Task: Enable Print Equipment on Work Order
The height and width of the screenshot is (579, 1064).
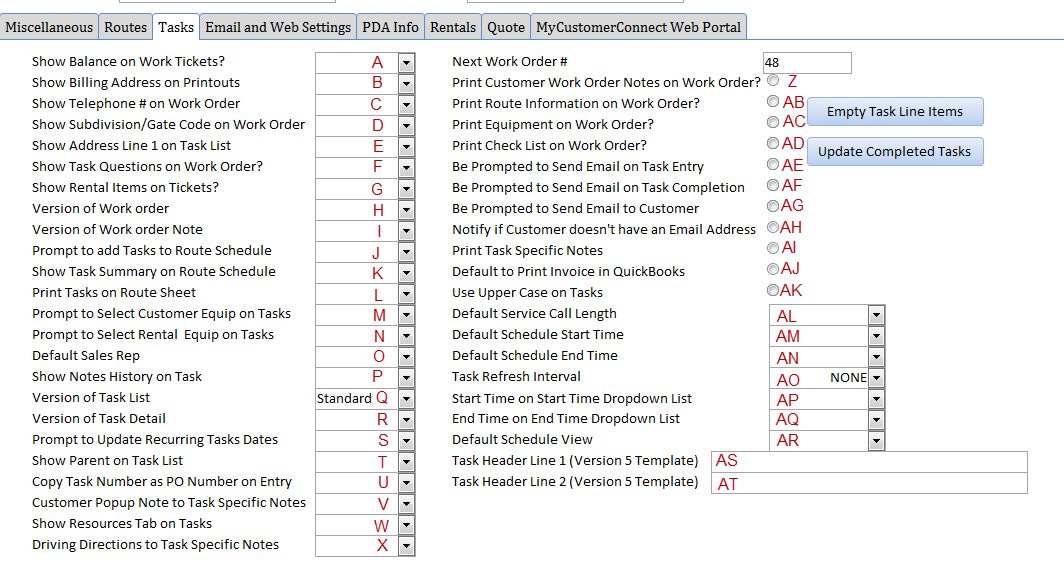Action: point(773,122)
